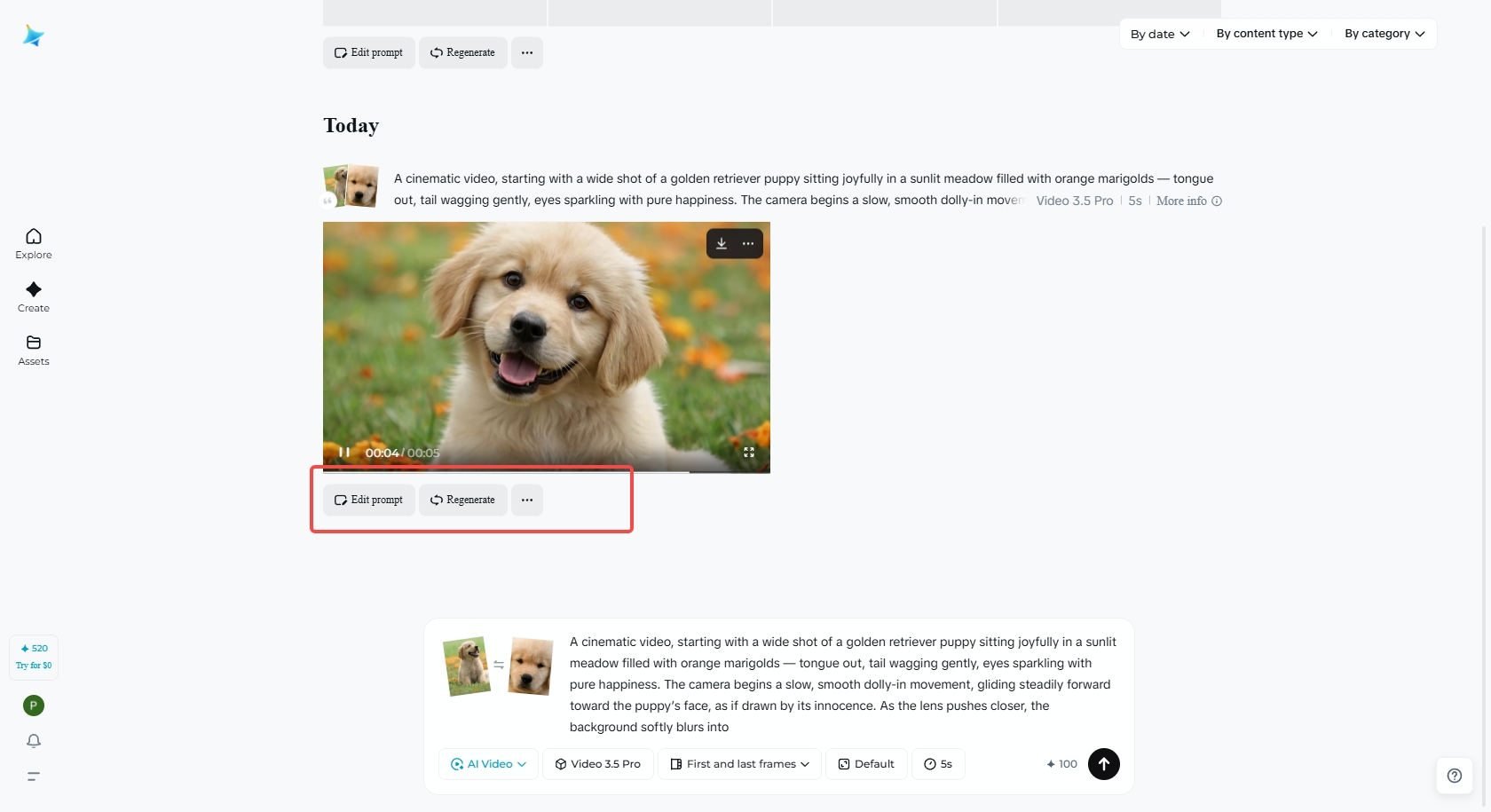Expand the By content type filter
This screenshot has height=812, width=1491.
click(x=1266, y=33)
